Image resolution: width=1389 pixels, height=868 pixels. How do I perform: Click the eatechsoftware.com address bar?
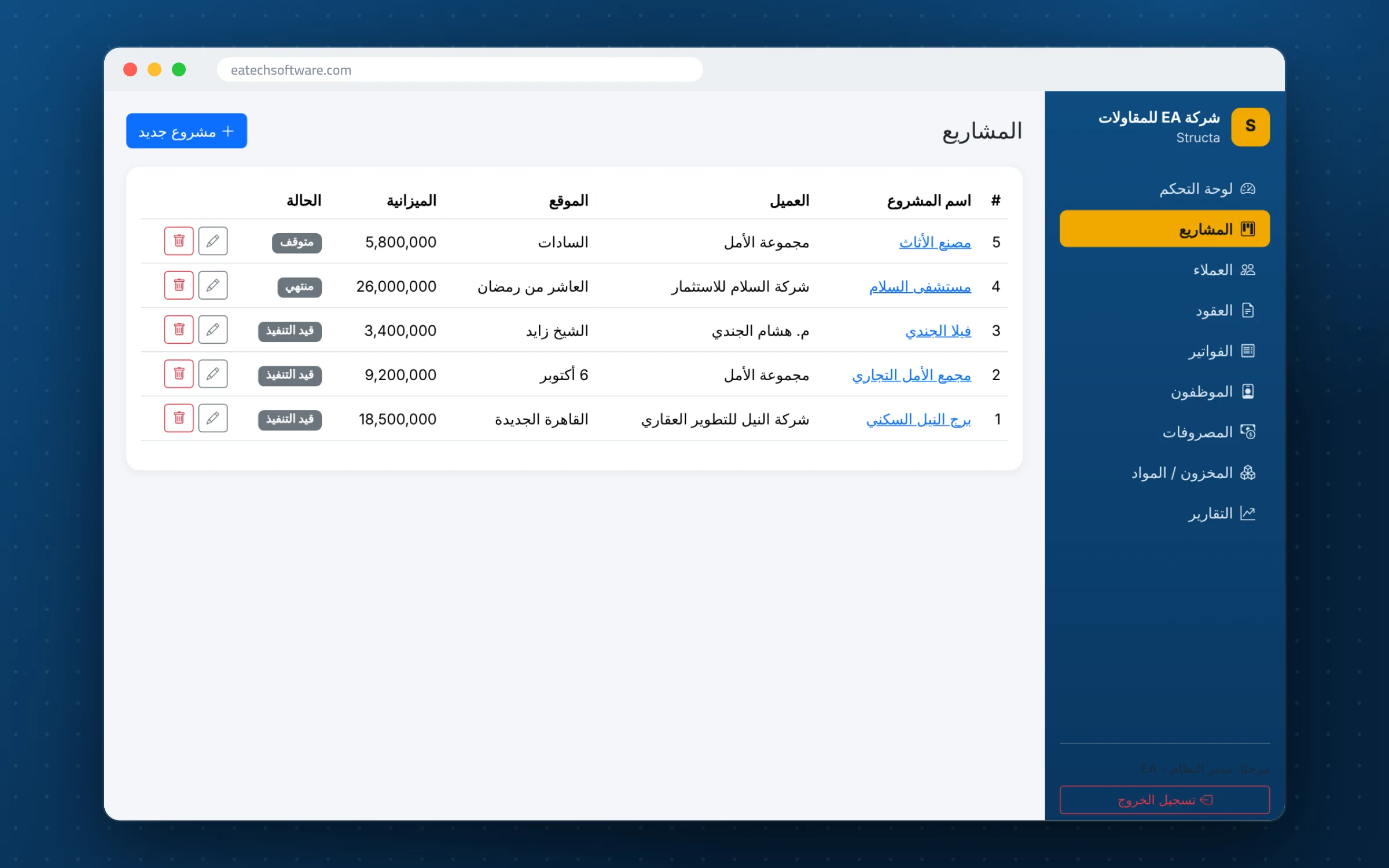tap(460, 70)
